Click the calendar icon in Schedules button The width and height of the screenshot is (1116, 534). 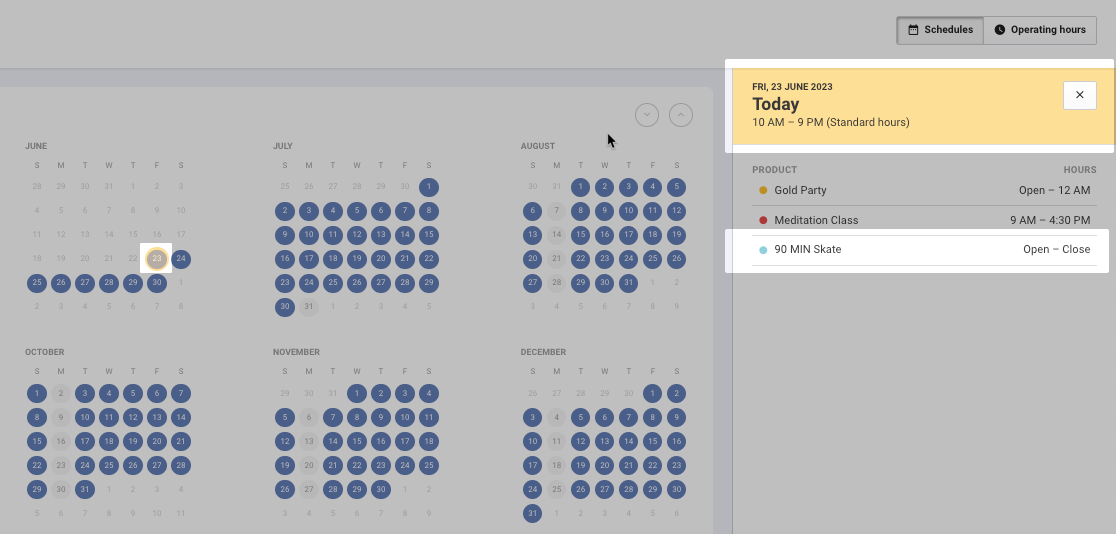[913, 30]
